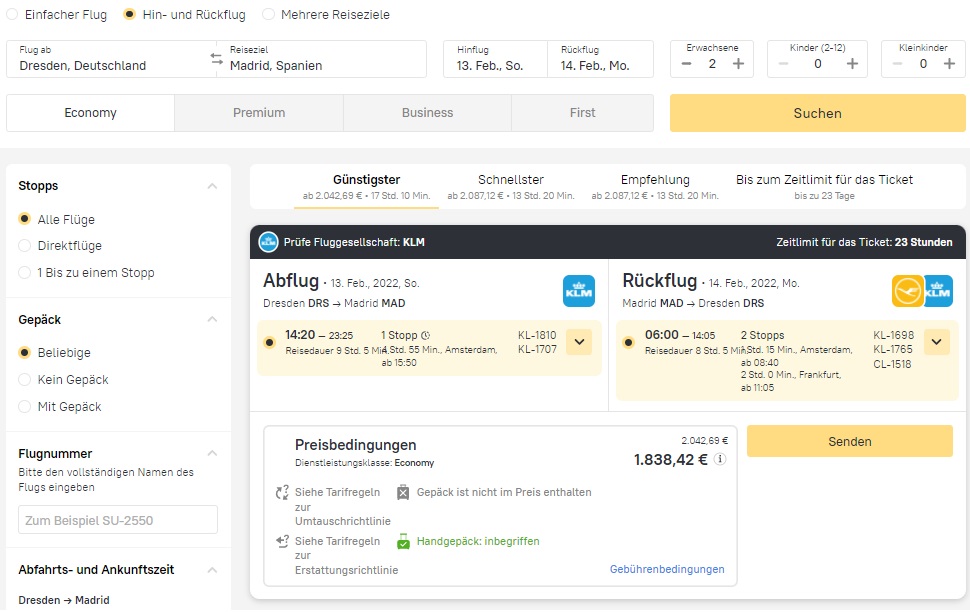Collapse the Stopps filter section
Viewport: 970px width, 612px height.
[x=212, y=186]
